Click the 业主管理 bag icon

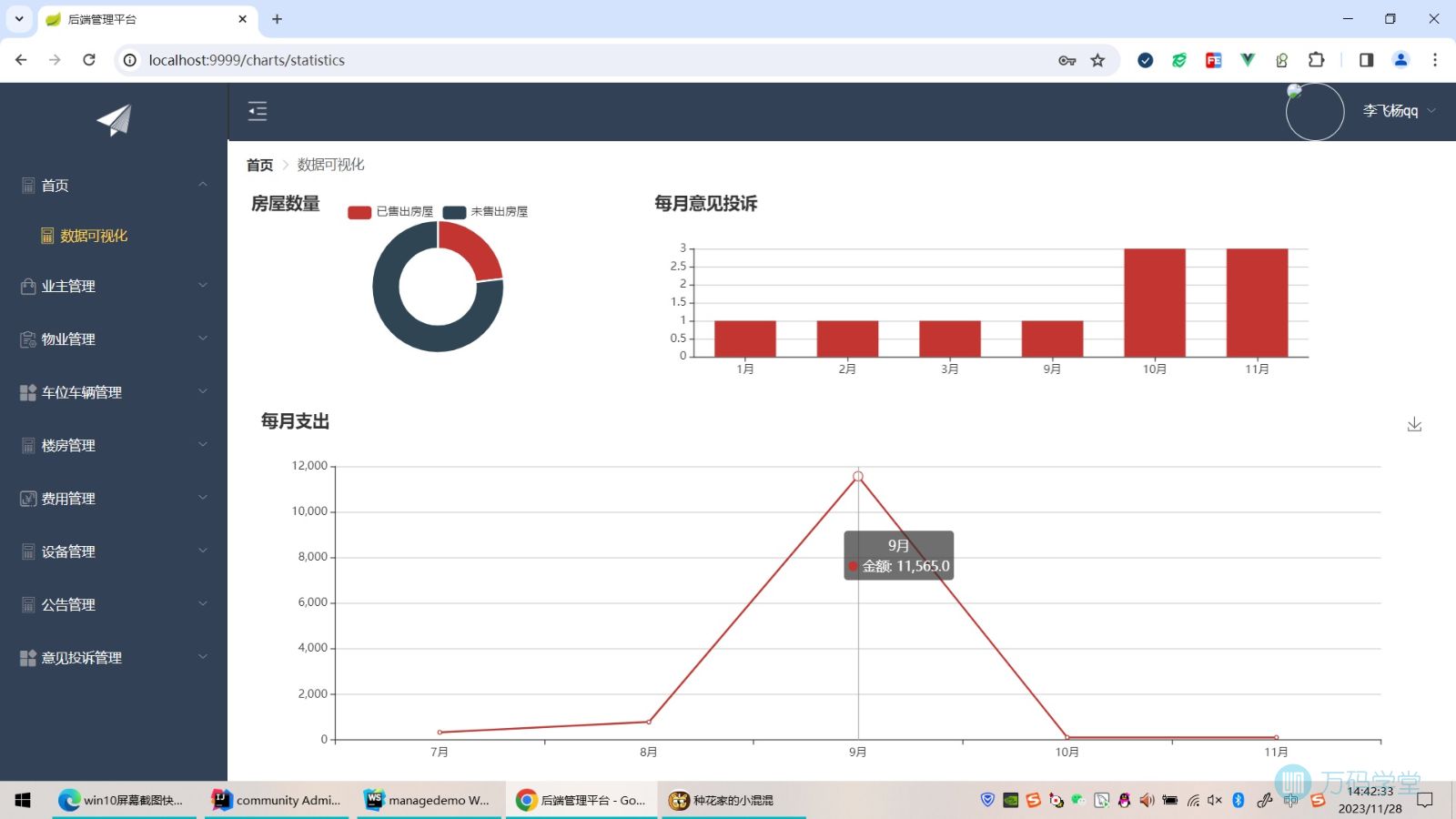click(x=28, y=286)
